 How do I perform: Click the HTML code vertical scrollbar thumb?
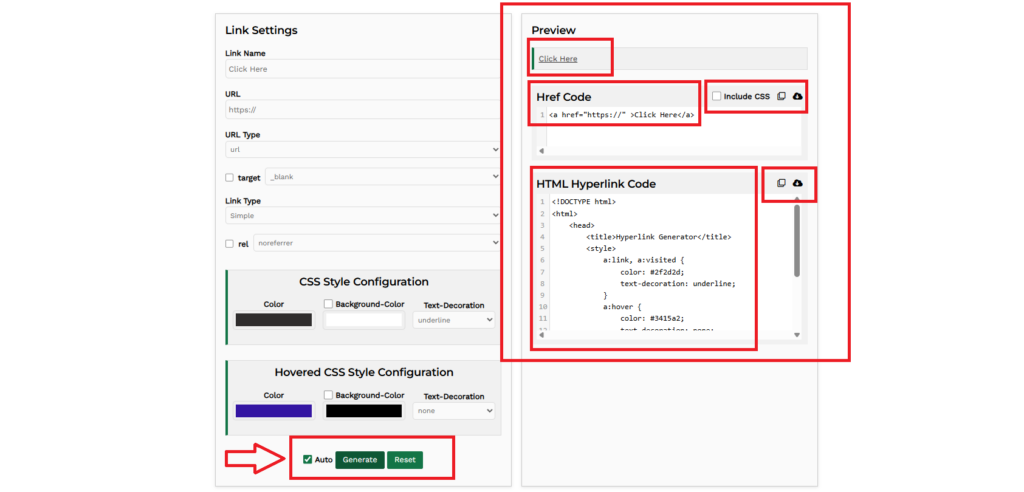pos(797,240)
